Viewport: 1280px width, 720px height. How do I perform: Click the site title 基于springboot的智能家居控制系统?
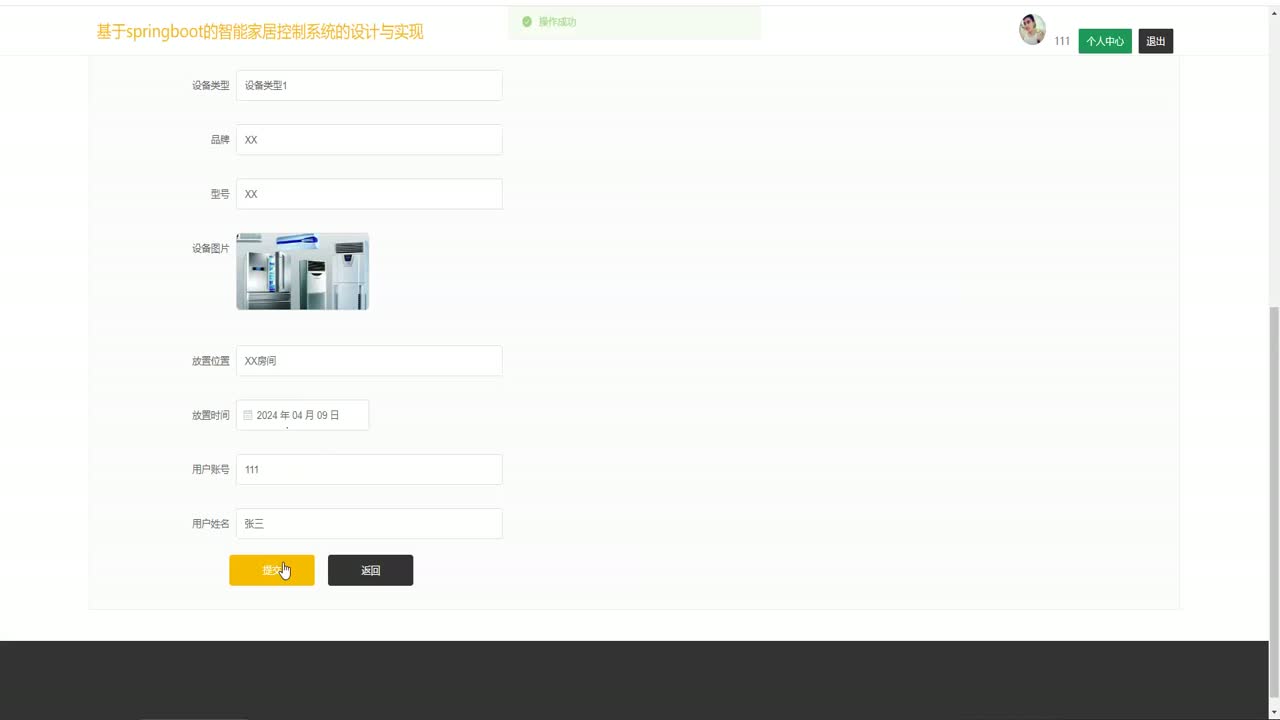[260, 32]
